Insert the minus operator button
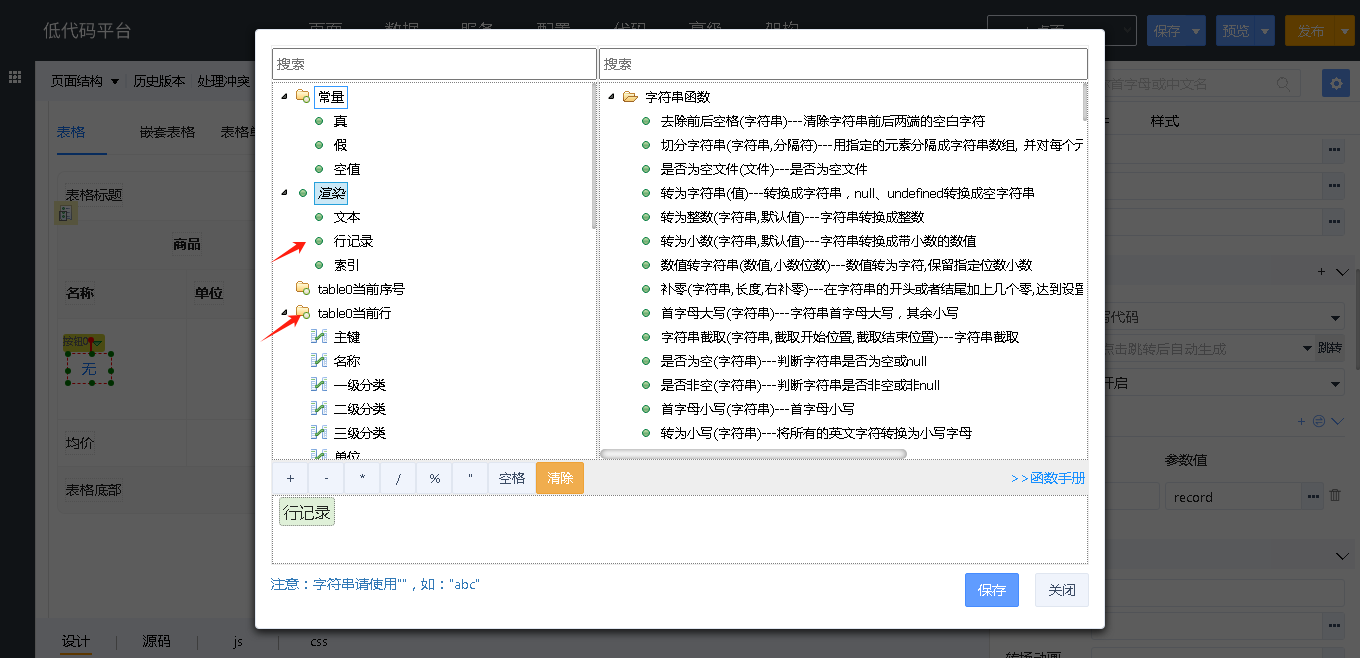 pyautogui.click(x=326, y=478)
